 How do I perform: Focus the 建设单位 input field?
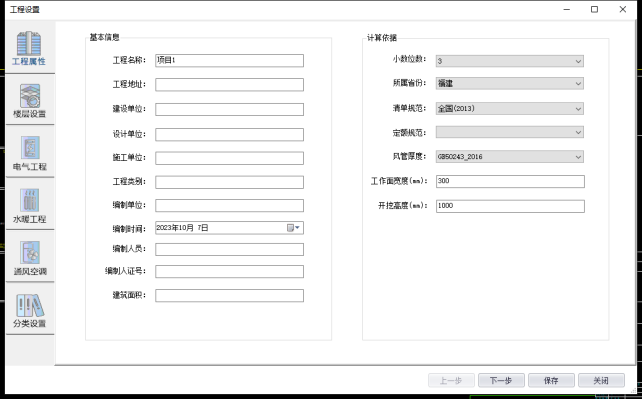pos(229,109)
